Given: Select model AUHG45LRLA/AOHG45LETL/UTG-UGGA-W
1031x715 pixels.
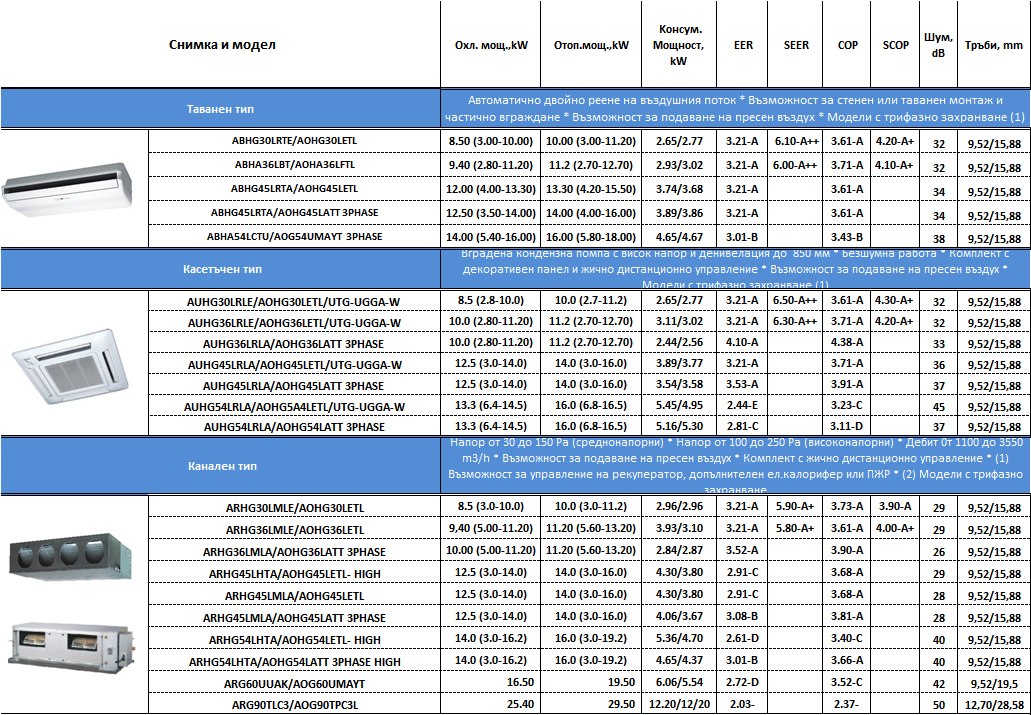Looking at the screenshot, I should pos(295,364).
